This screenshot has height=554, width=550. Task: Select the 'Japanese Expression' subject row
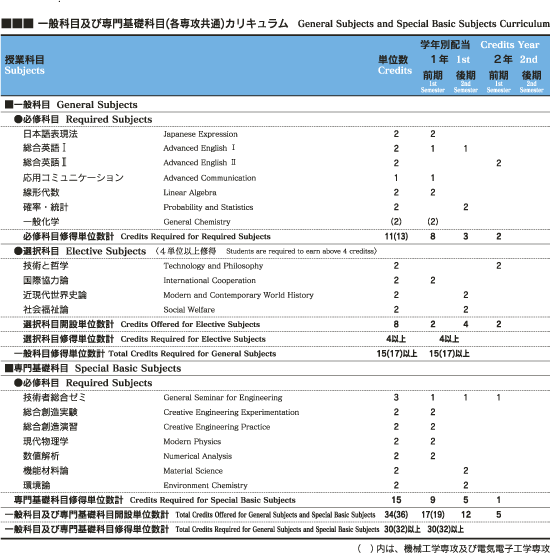[275, 134]
